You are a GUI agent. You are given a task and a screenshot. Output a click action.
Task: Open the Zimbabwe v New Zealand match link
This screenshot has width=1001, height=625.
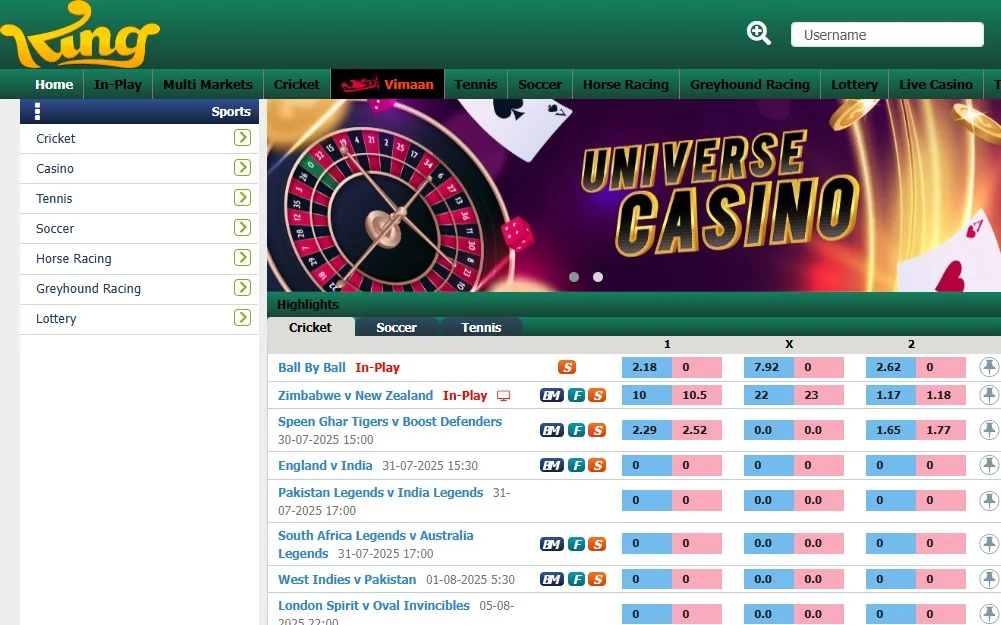tap(356, 395)
